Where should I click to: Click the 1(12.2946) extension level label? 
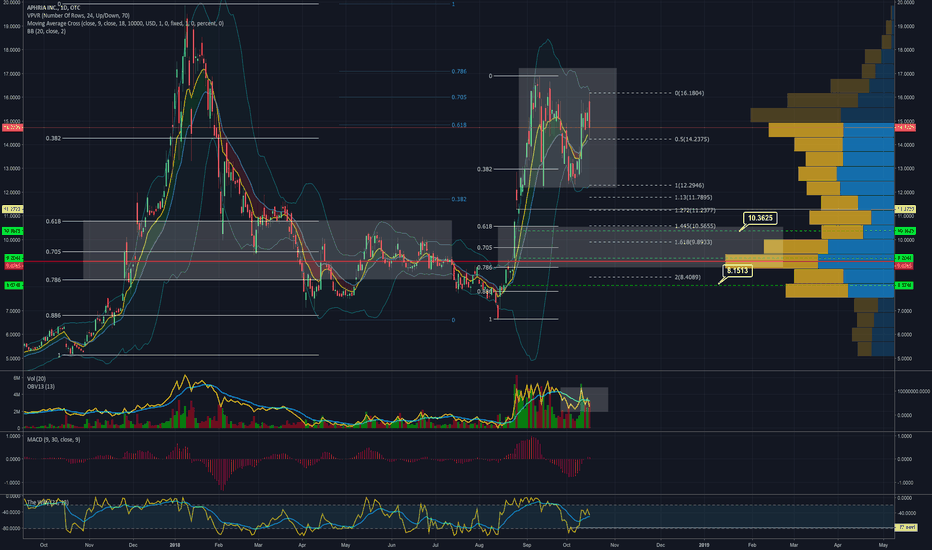pos(689,186)
